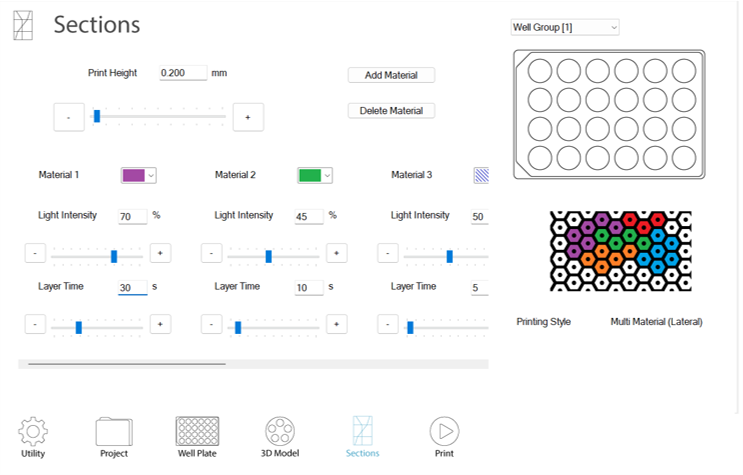Click the hexagon pattern preview thumbnail

click(x=621, y=251)
